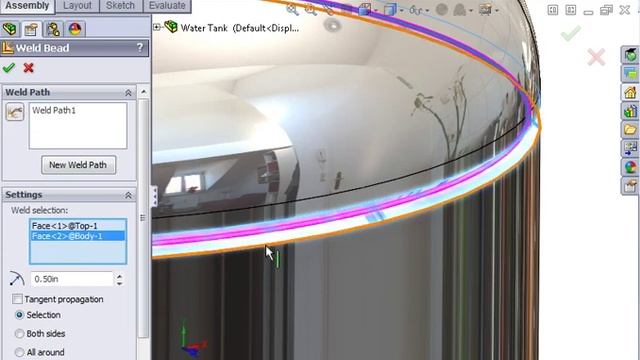
Task: Click the Hide/Show Items glasses icon
Action: [x=416, y=10]
